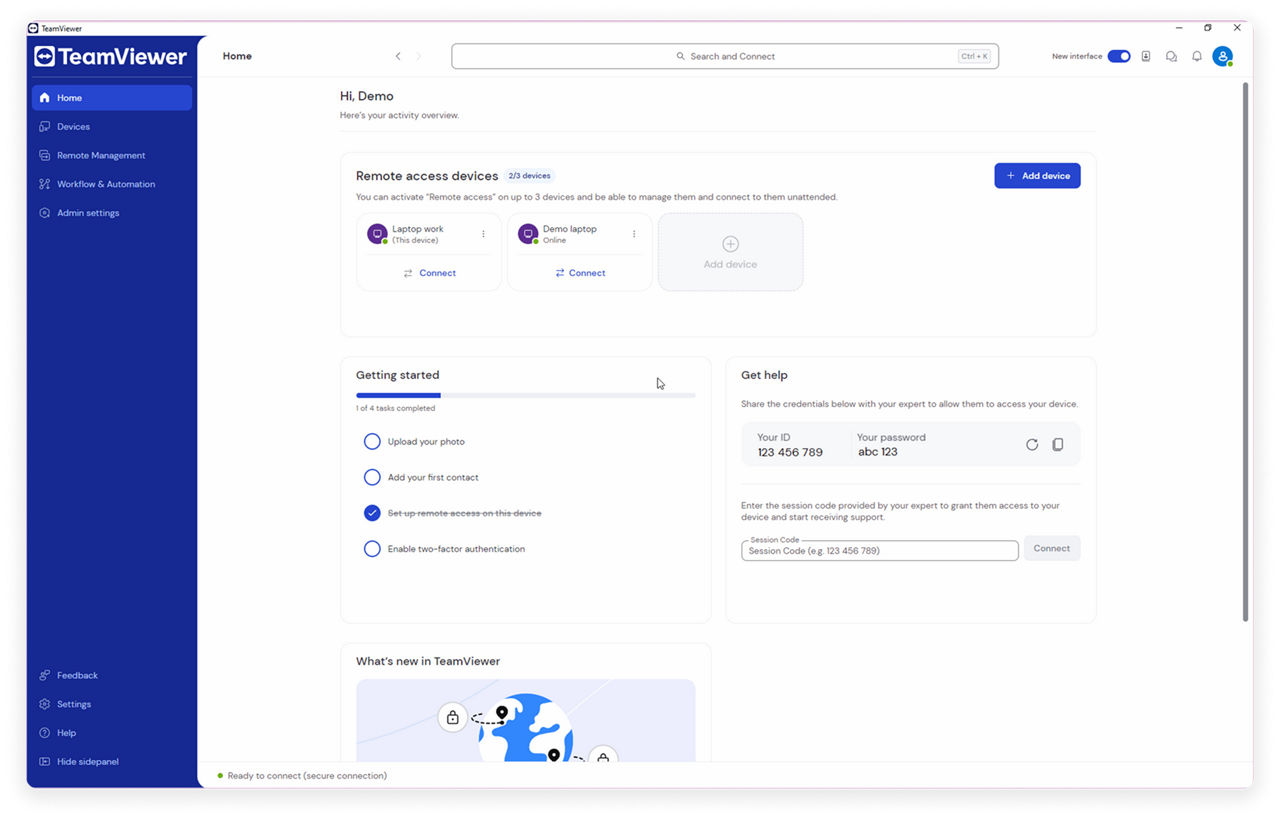The height and width of the screenshot is (820, 1280).
Task: Click 'Ready to connect (secure connection)' status
Action: 307,776
